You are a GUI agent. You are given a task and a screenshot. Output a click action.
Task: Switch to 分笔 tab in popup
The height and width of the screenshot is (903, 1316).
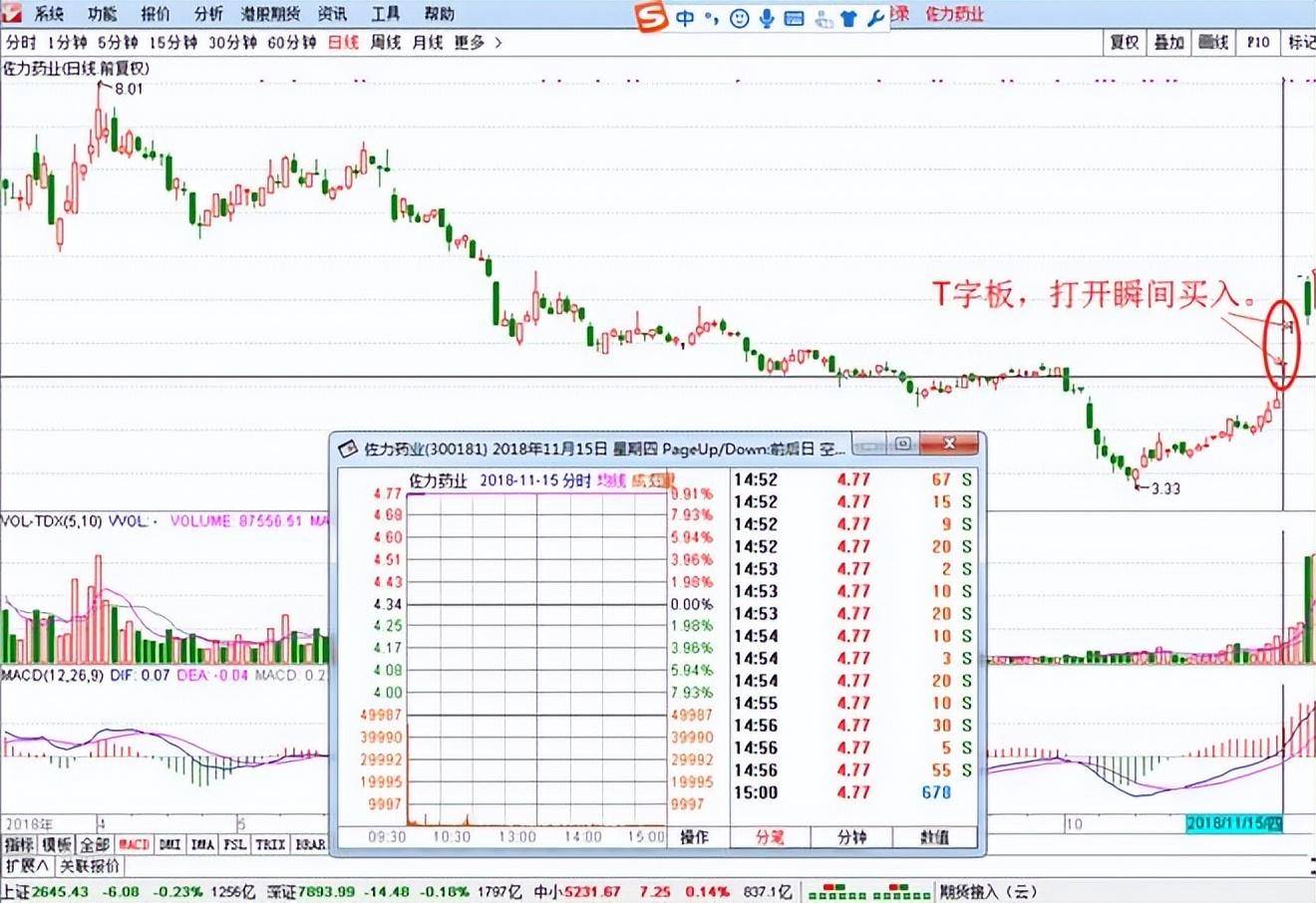pos(770,837)
